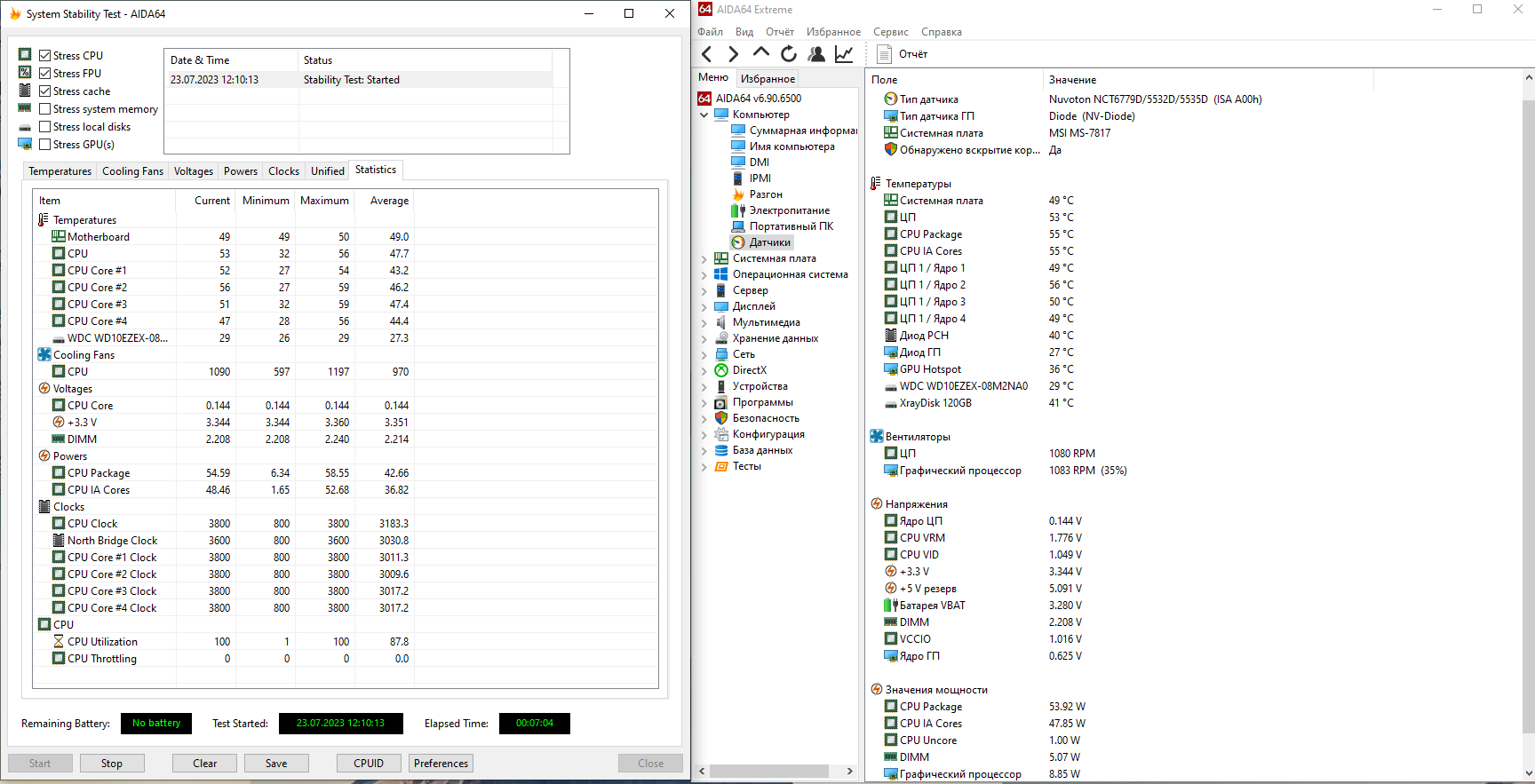
Task: Expand the Хранение данных node
Action: point(704,338)
